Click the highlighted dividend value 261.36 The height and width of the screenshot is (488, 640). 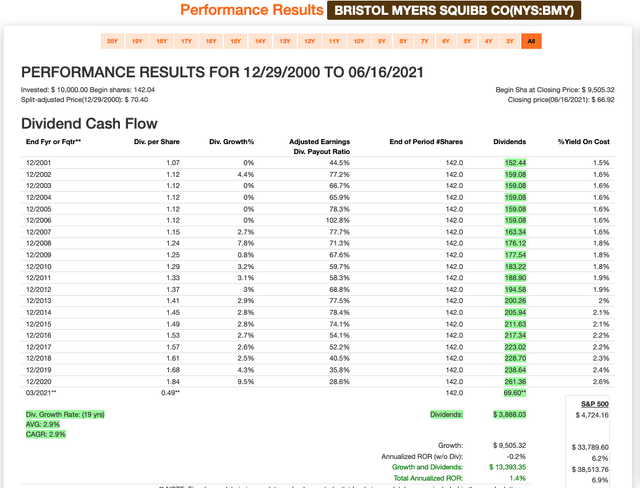click(x=515, y=382)
